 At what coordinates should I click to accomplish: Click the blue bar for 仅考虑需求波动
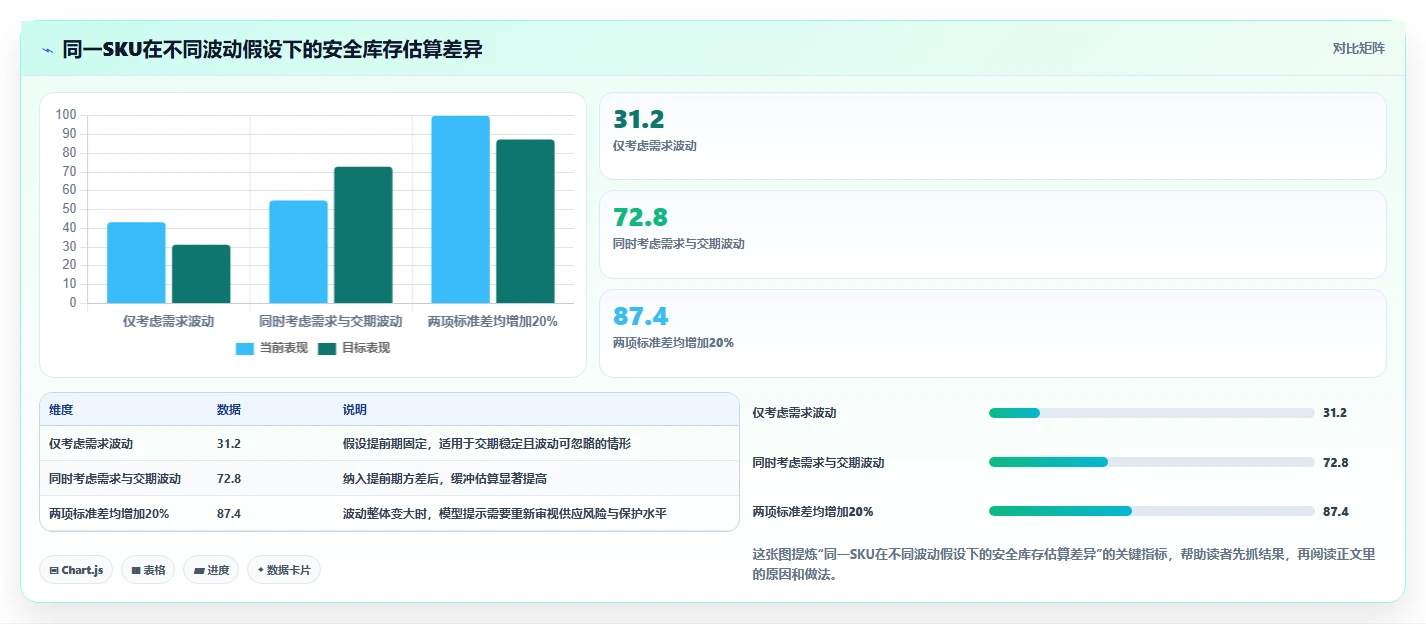tap(136, 263)
